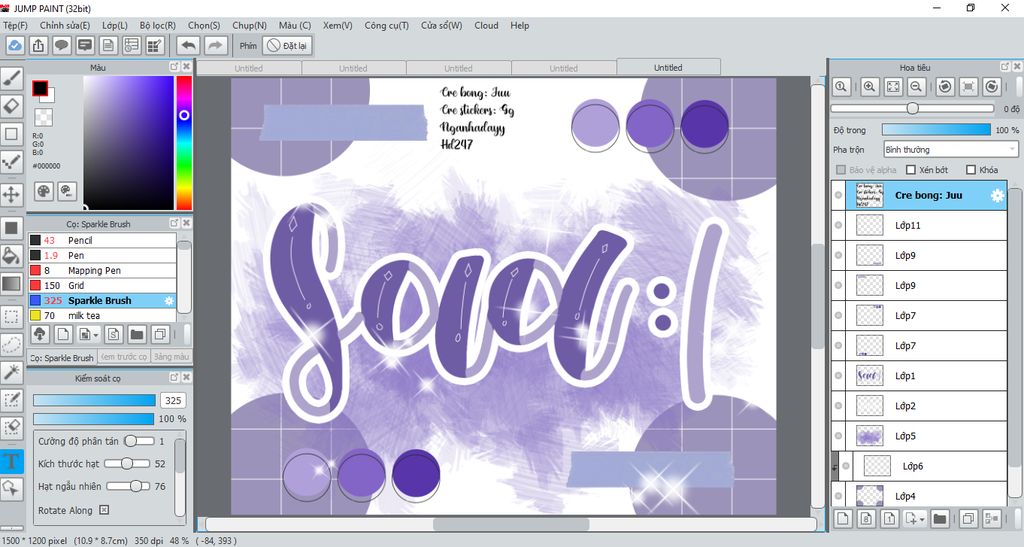Open the Bộ lọc(R) menu
This screenshot has height=547, width=1024.
tap(157, 25)
